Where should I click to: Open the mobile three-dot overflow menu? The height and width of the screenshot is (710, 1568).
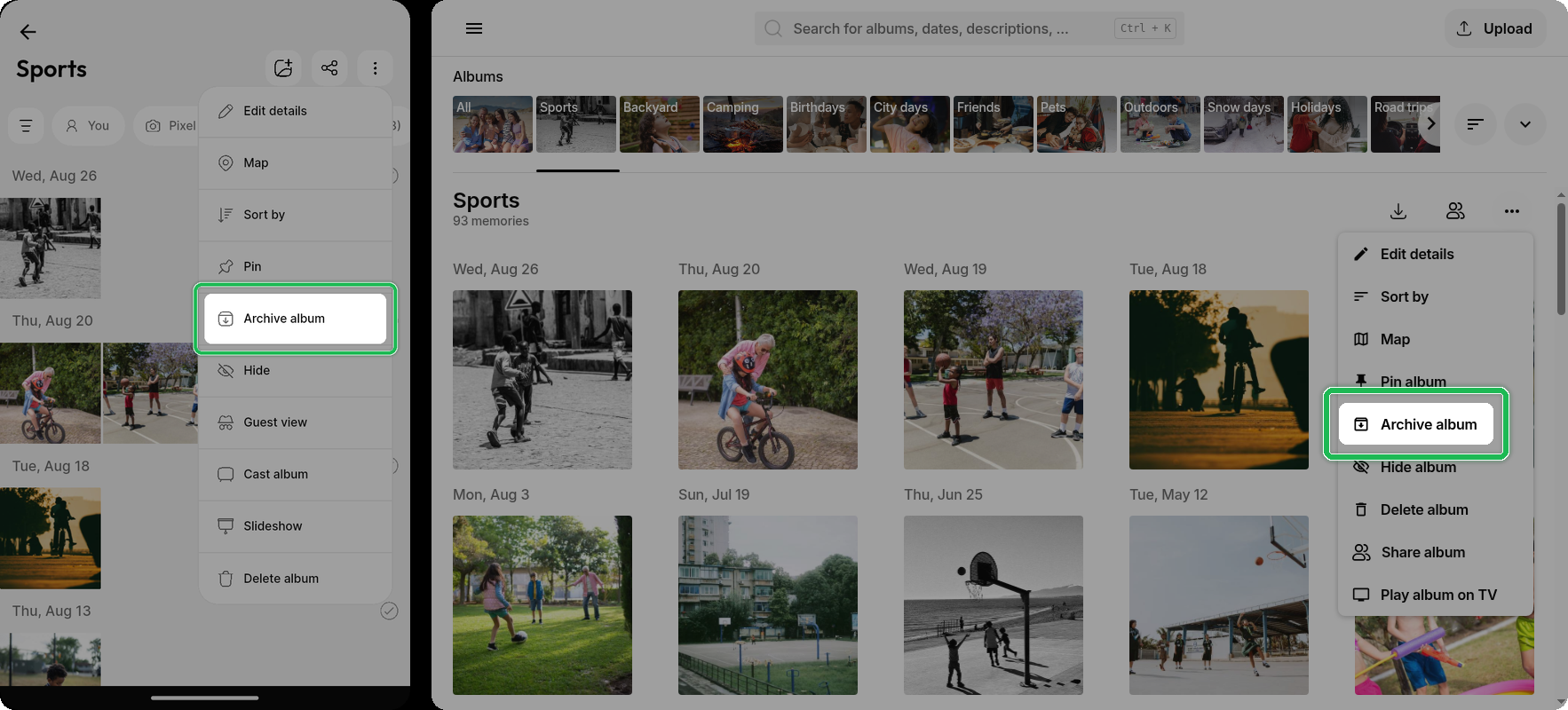(375, 68)
